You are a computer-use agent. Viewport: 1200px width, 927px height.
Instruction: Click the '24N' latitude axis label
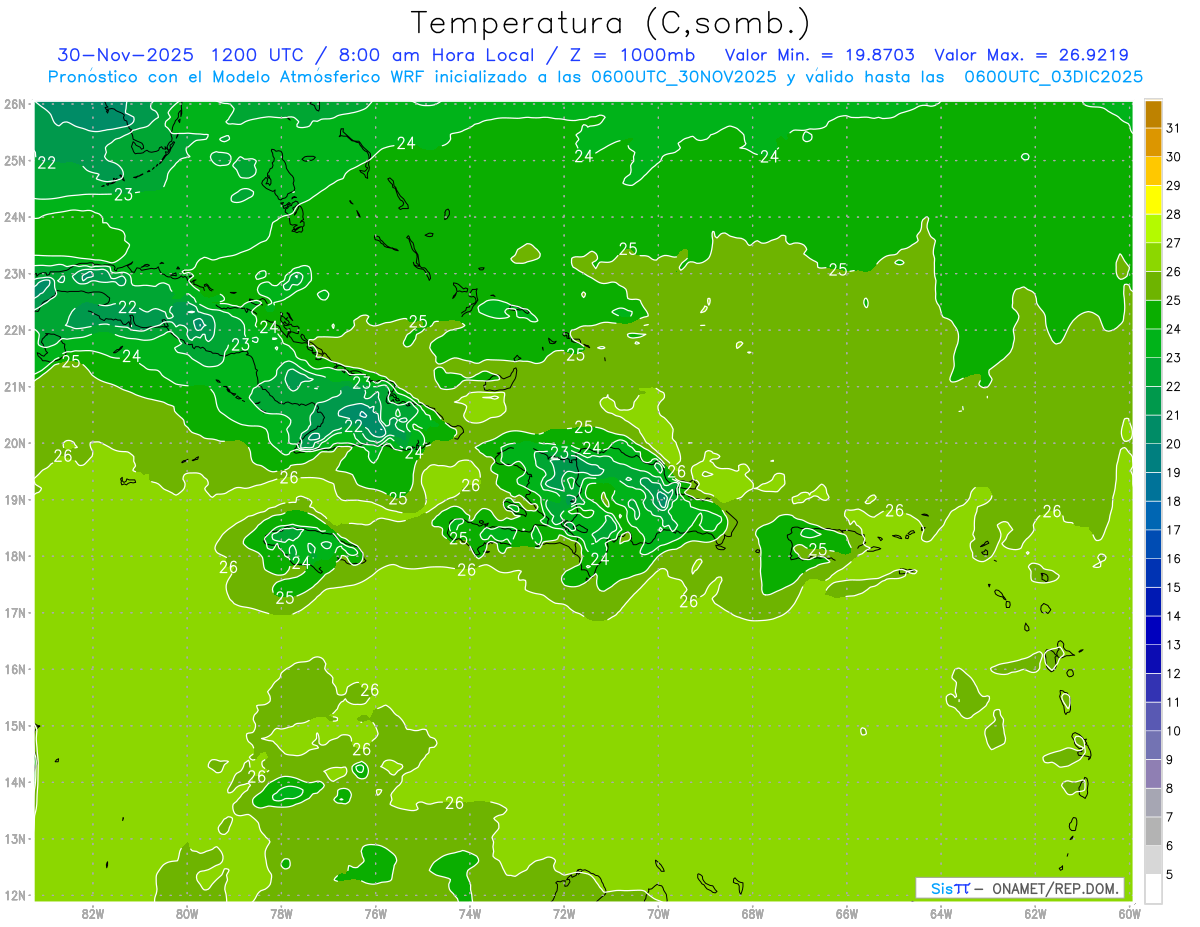14,217
